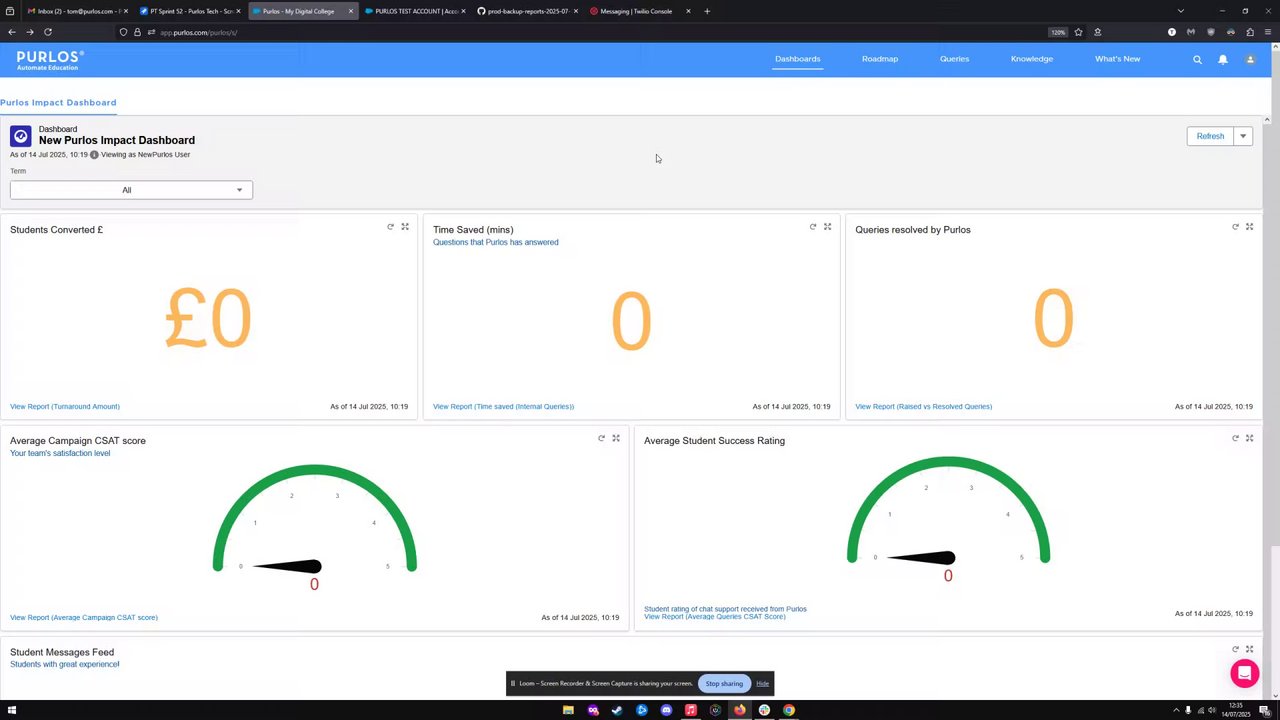
Task: Click Hide in the Loom sharing bar
Action: click(762, 684)
